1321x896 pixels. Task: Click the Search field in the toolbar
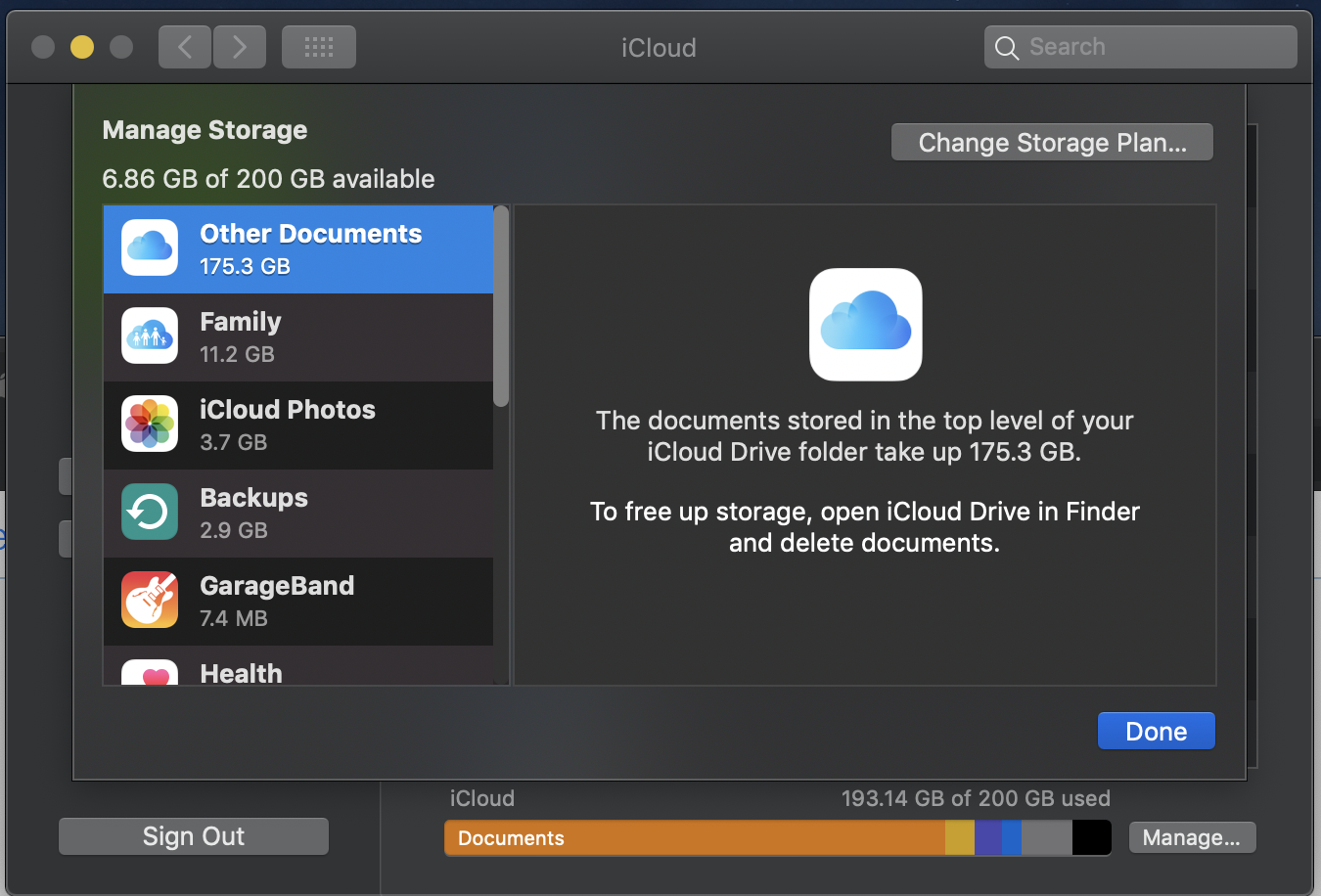coord(1141,47)
